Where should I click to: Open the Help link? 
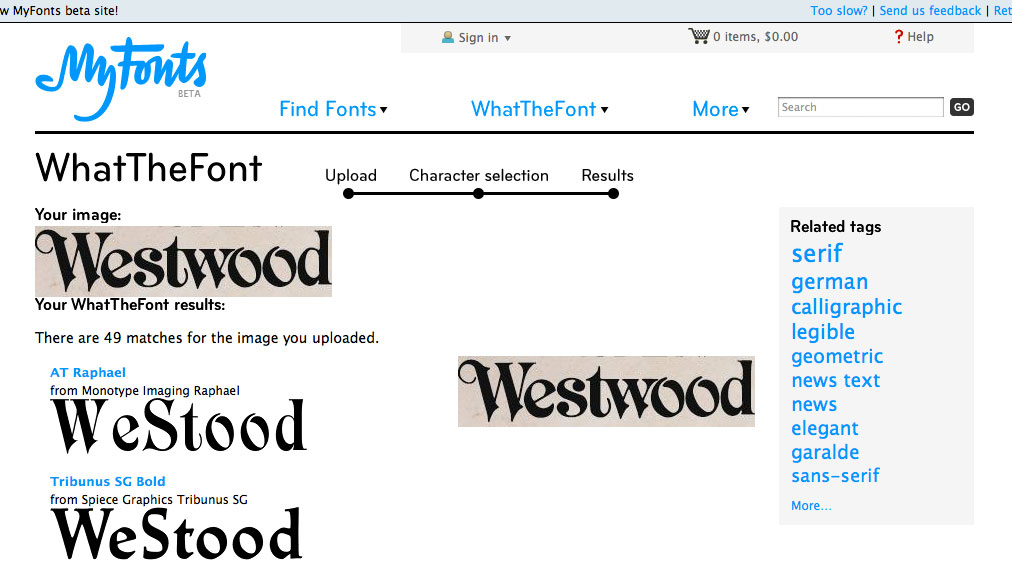[x=920, y=37]
